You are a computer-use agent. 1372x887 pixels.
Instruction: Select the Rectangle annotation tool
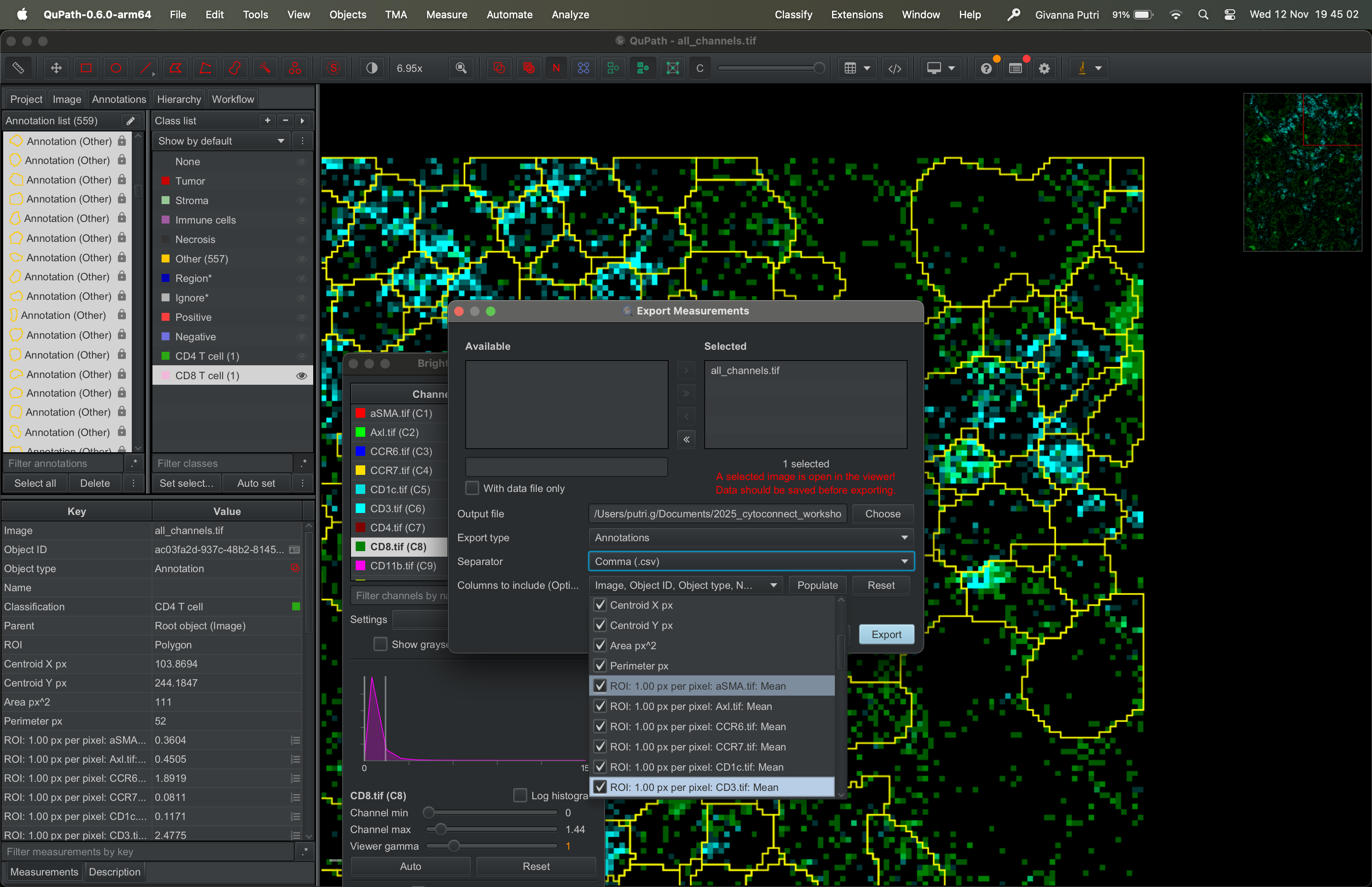point(86,68)
